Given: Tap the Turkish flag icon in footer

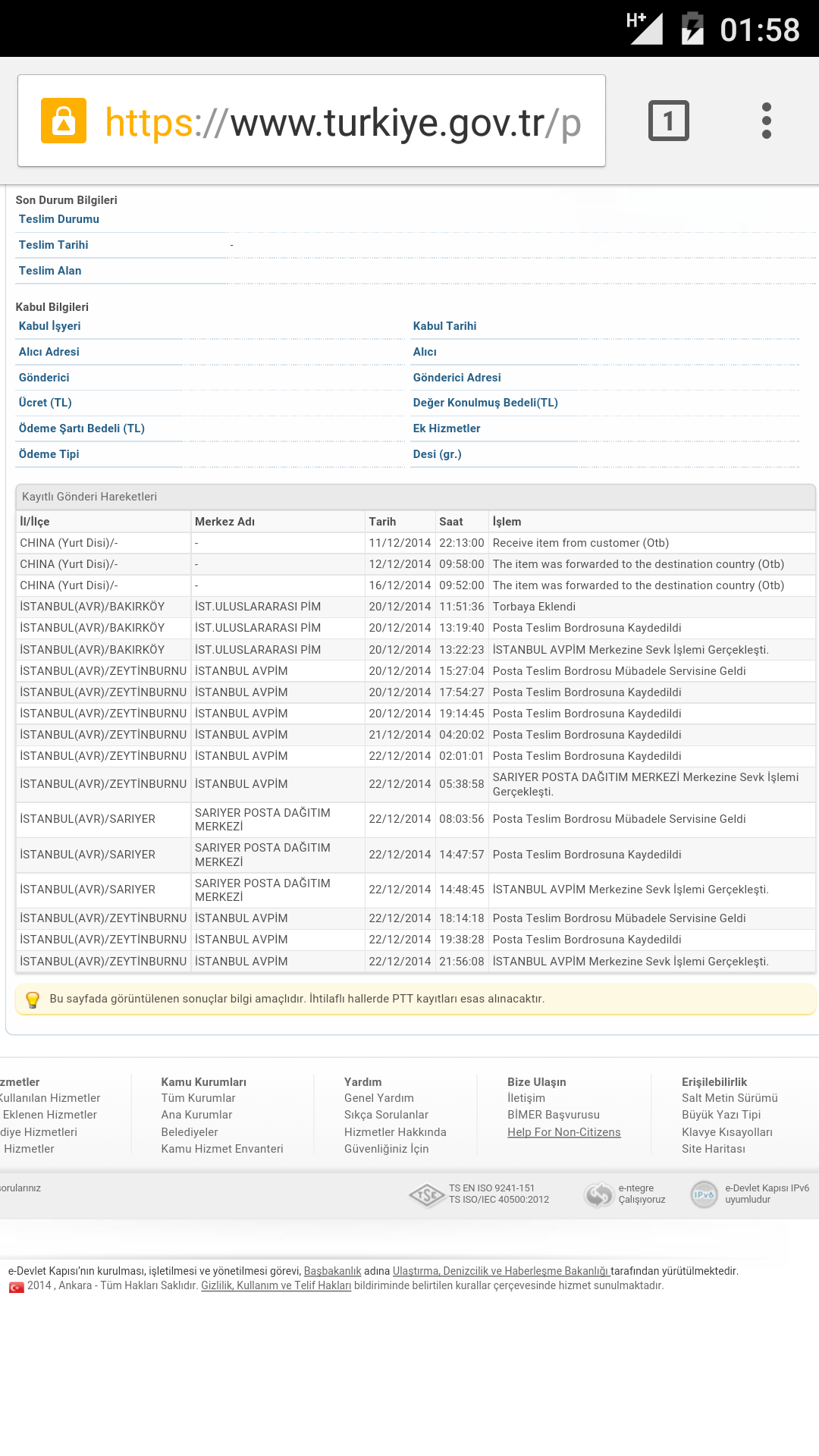Looking at the screenshot, I should (x=16, y=1287).
